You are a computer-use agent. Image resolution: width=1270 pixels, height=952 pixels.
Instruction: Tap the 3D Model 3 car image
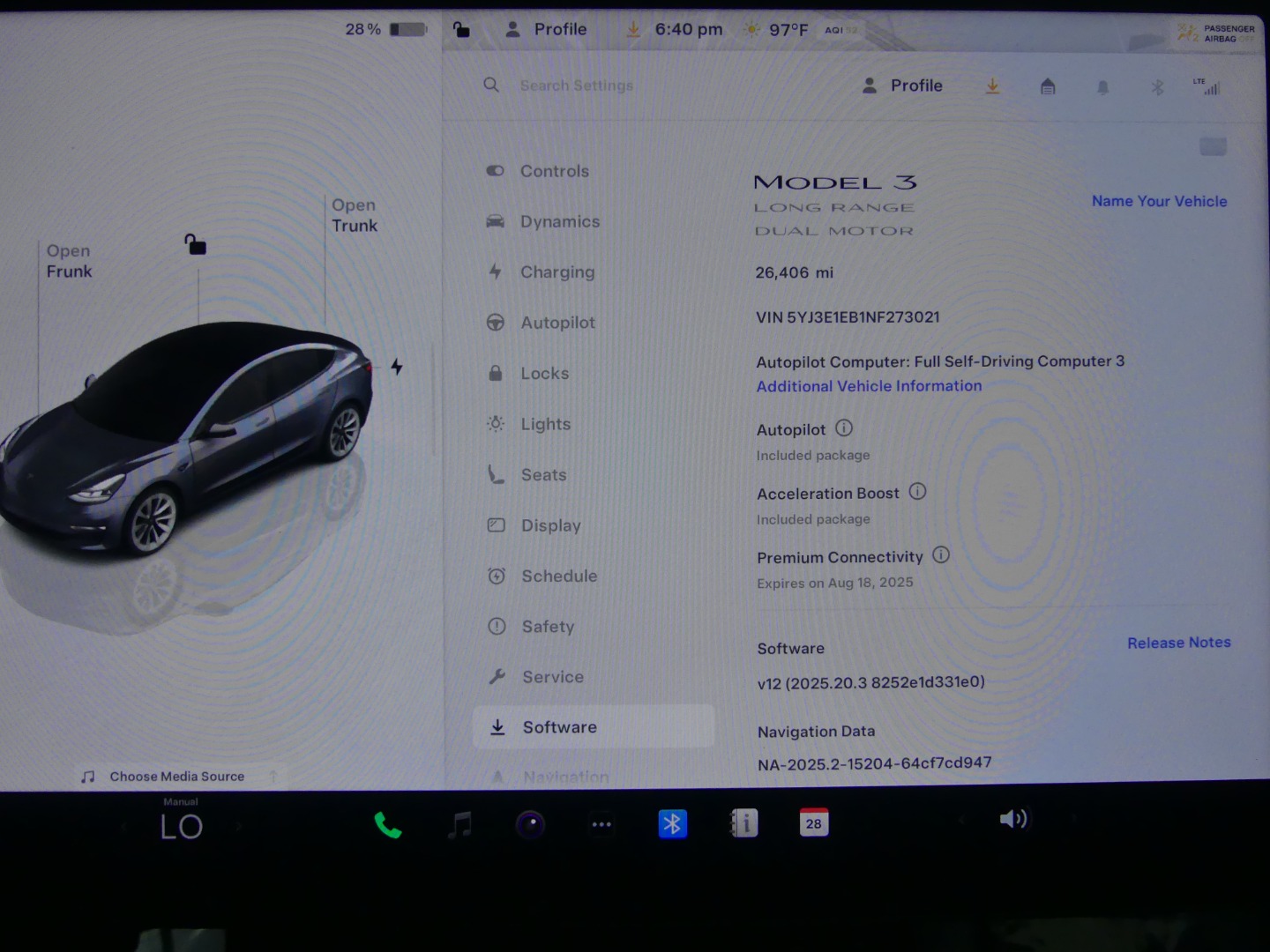point(185,441)
